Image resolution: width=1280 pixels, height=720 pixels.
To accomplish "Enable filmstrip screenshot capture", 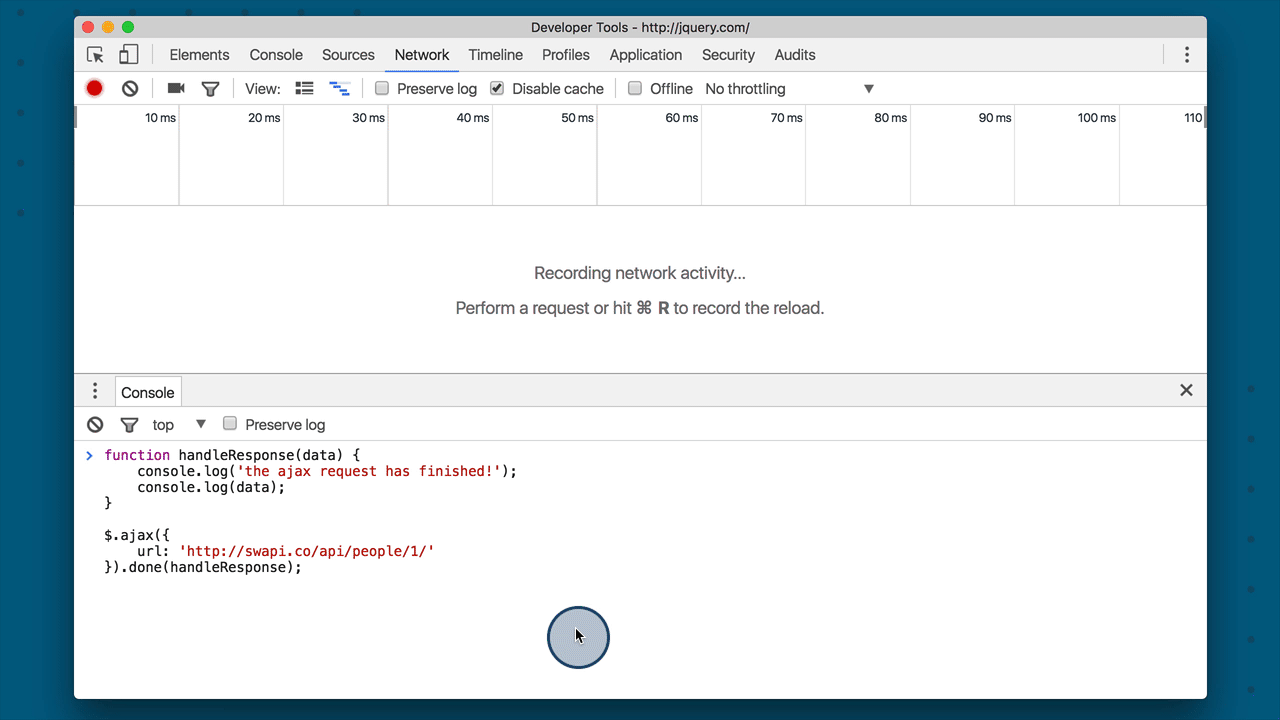I will (x=175, y=88).
